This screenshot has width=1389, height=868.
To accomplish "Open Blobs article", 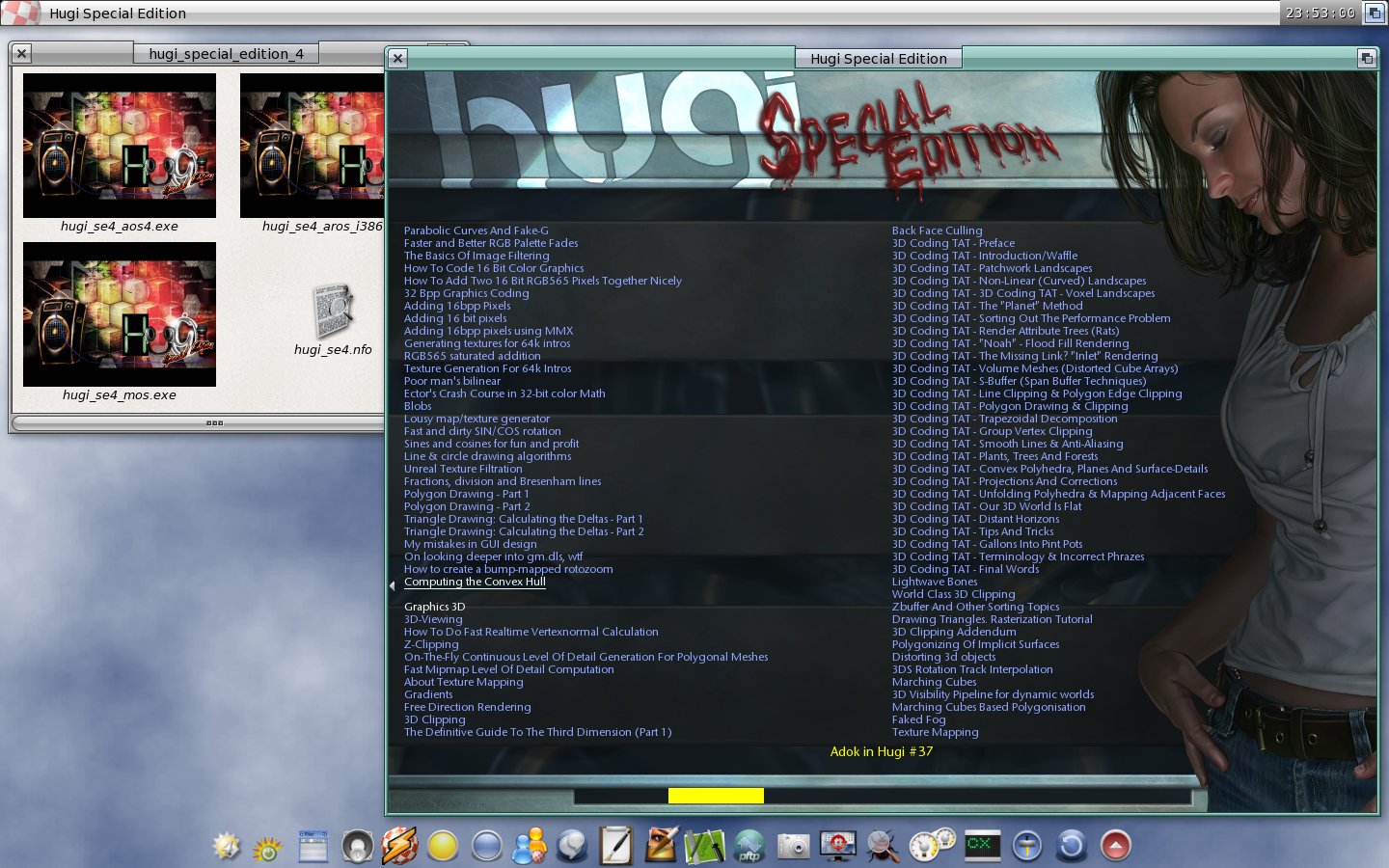I will pyautogui.click(x=418, y=406).
